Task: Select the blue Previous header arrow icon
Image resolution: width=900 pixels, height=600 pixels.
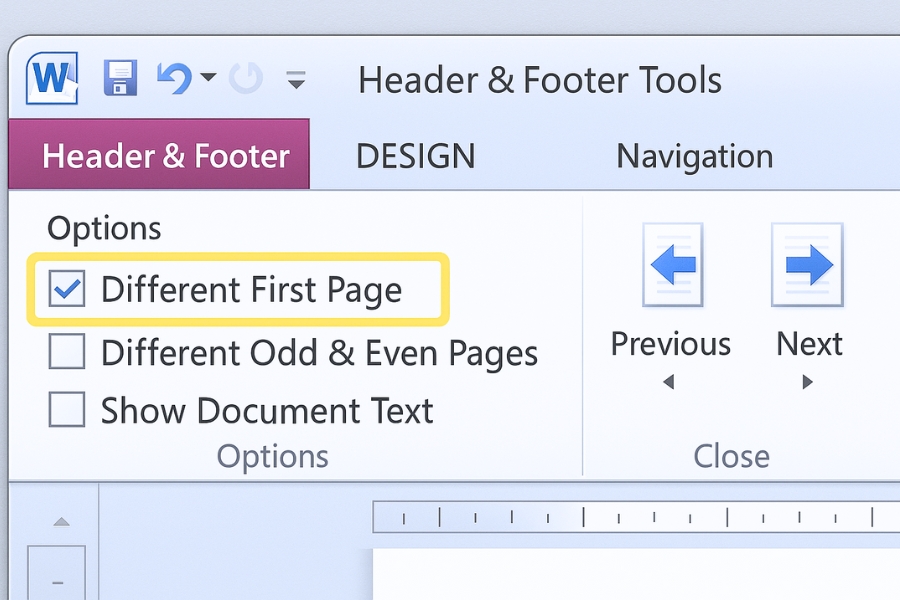Action: [x=671, y=263]
